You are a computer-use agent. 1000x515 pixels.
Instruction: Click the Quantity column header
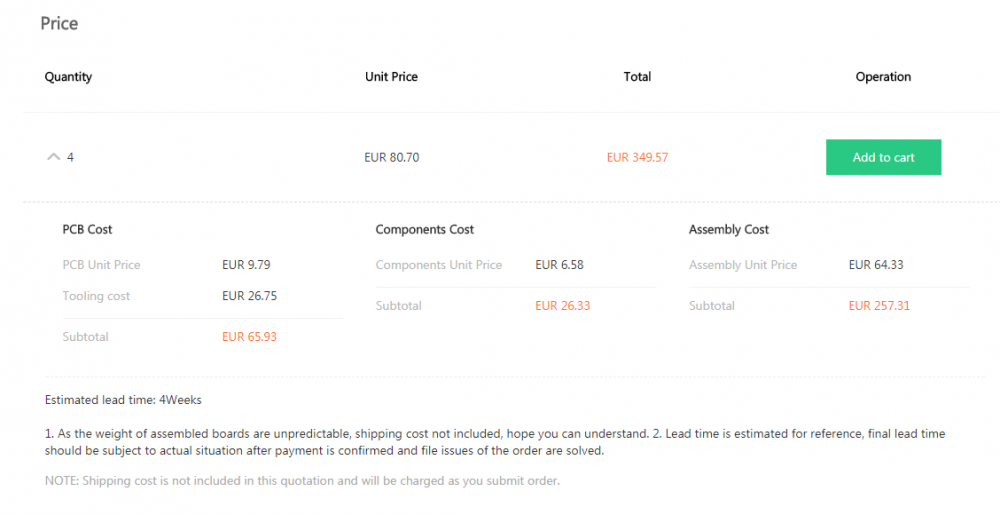click(x=68, y=77)
